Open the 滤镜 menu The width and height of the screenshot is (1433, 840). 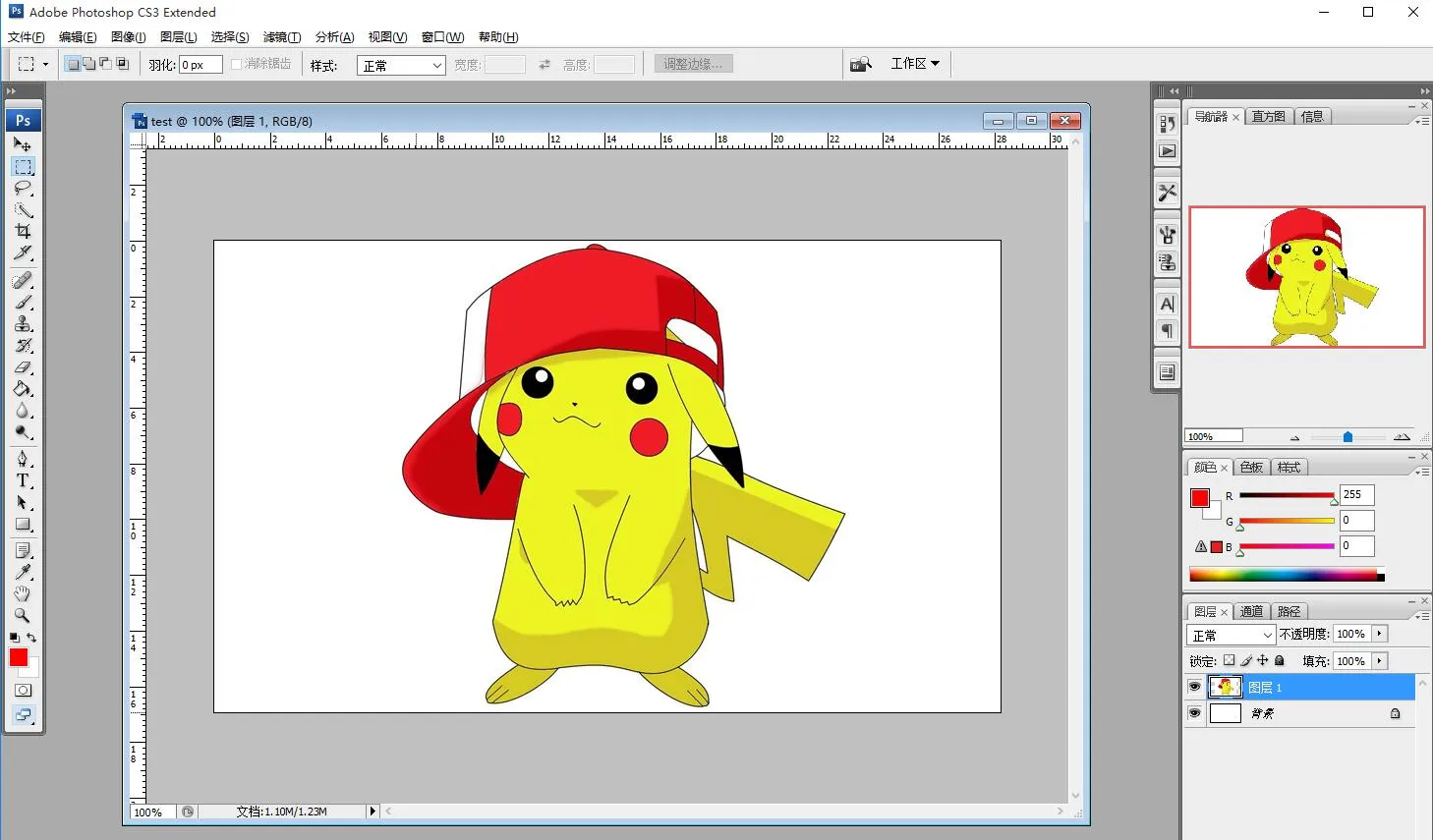[281, 37]
